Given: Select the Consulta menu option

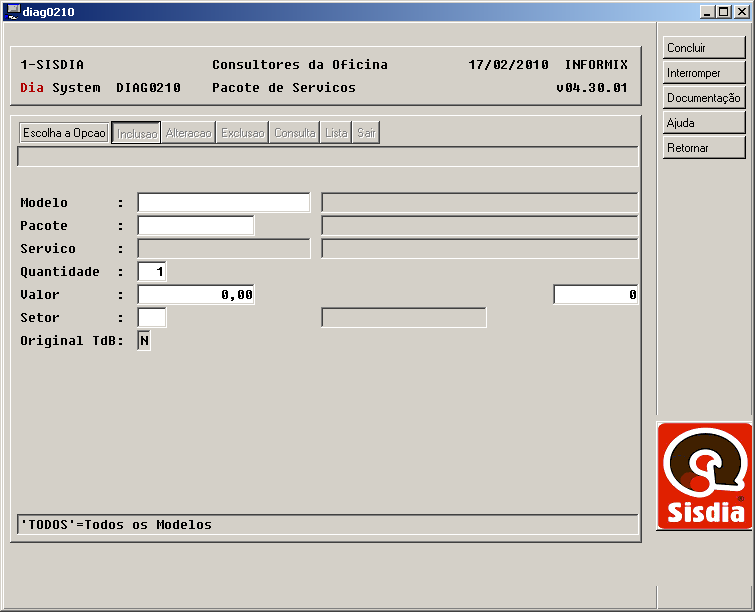Looking at the screenshot, I should 295,133.
